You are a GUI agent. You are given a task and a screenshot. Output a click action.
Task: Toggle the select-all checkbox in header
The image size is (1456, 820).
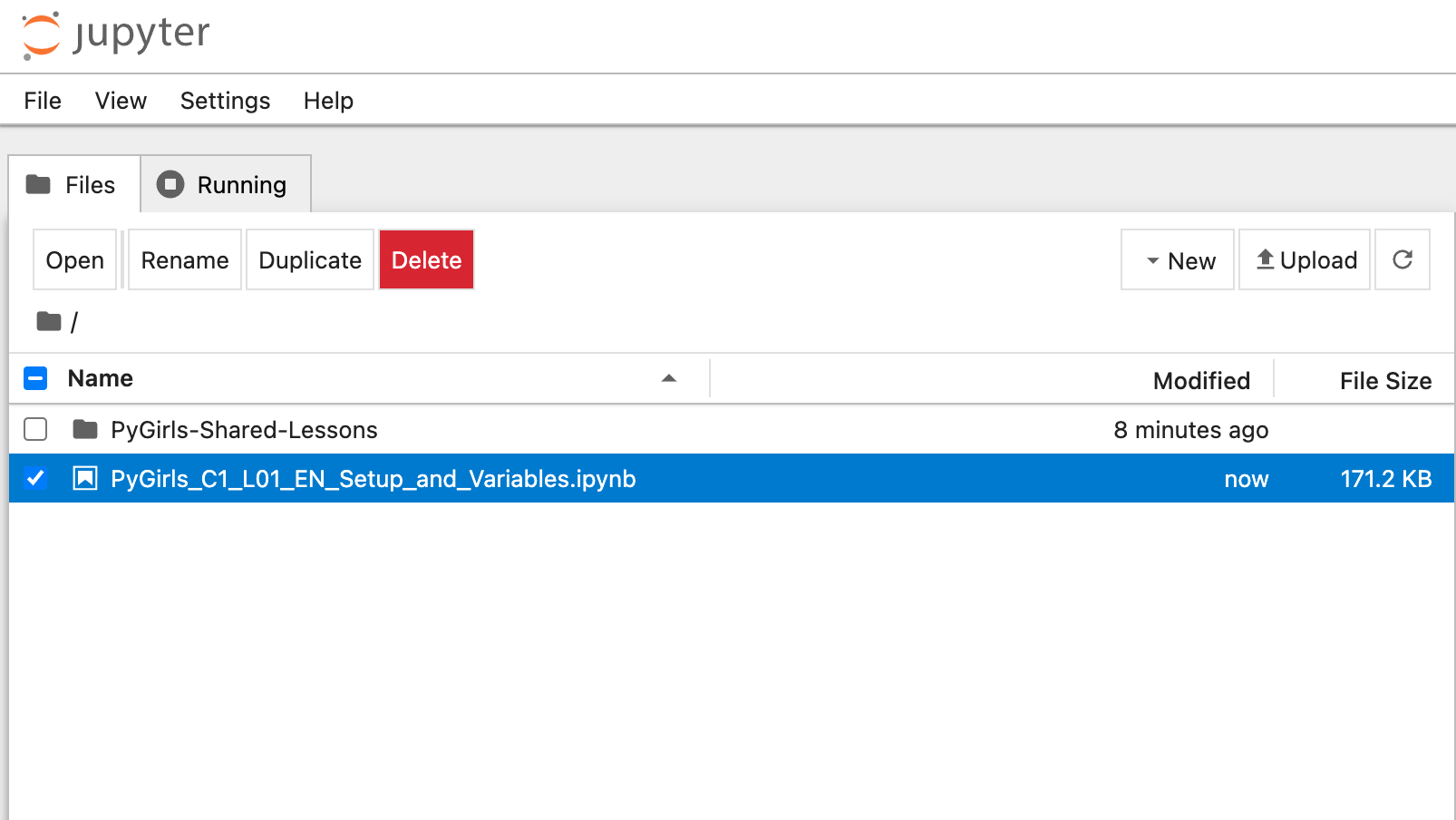(x=35, y=378)
